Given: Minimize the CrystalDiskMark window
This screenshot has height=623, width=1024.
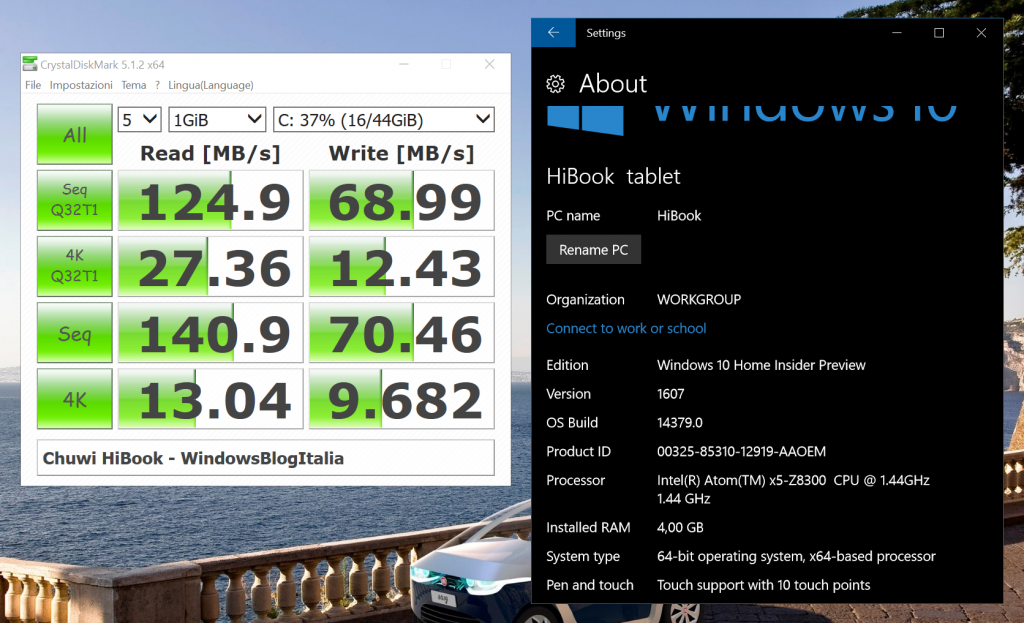Looking at the screenshot, I should coord(404,64).
